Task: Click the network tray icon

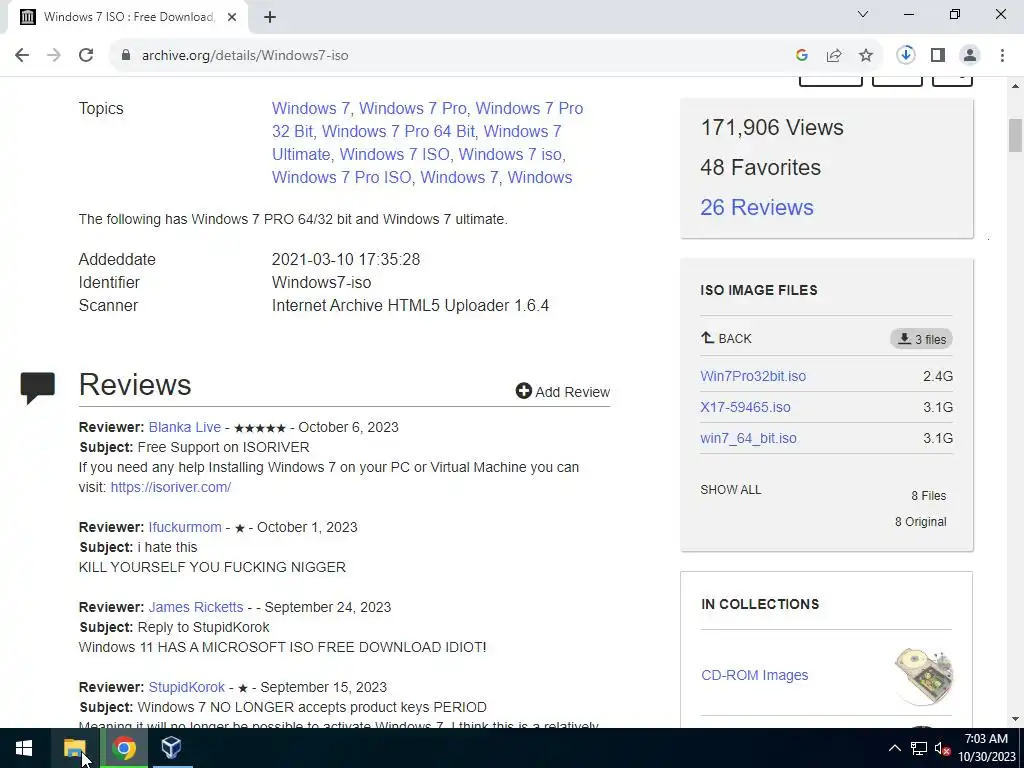Action: pos(919,748)
